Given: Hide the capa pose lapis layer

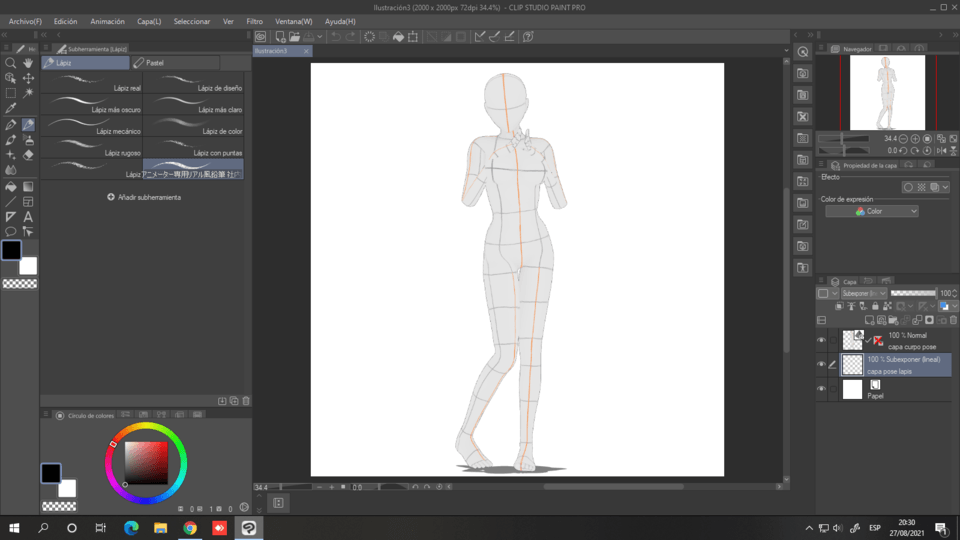Looking at the screenshot, I should pyautogui.click(x=822, y=364).
